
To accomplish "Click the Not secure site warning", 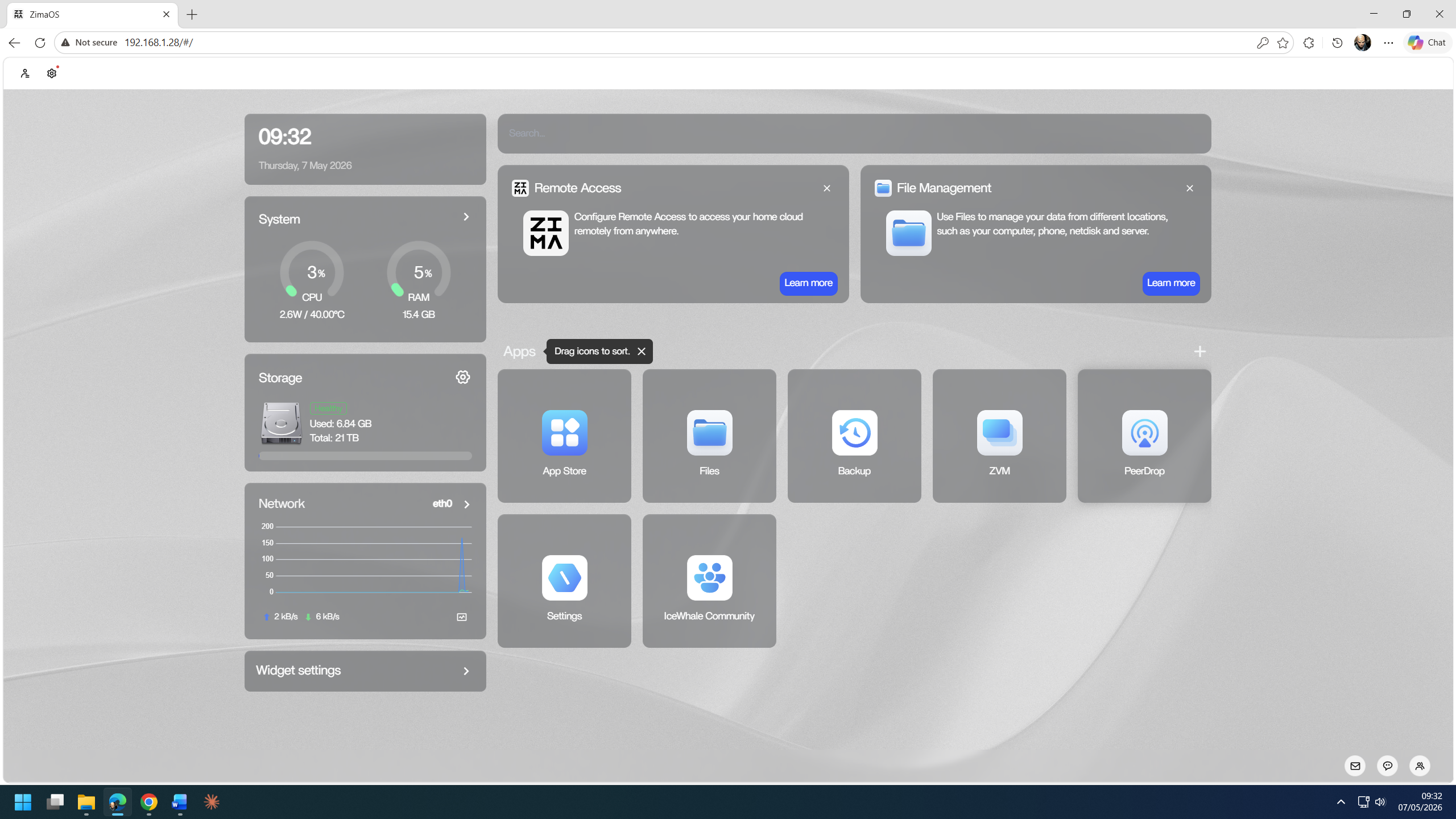I will pos(89,43).
